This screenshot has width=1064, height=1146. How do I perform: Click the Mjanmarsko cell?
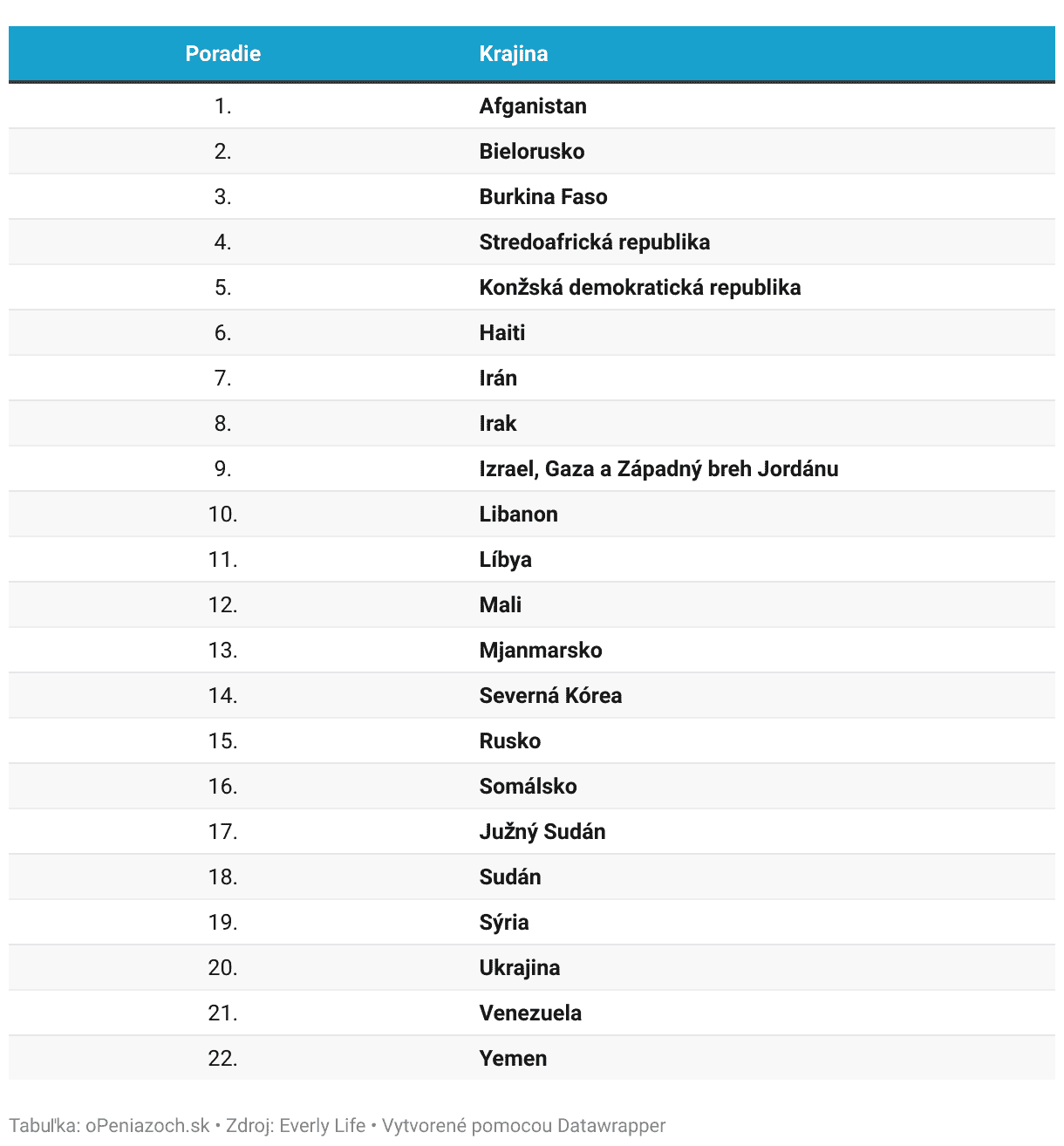(541, 651)
